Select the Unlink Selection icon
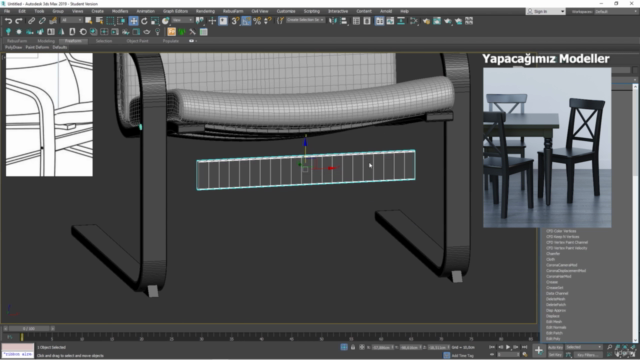Image resolution: width=640 pixels, height=360 pixels. [x=42, y=21]
